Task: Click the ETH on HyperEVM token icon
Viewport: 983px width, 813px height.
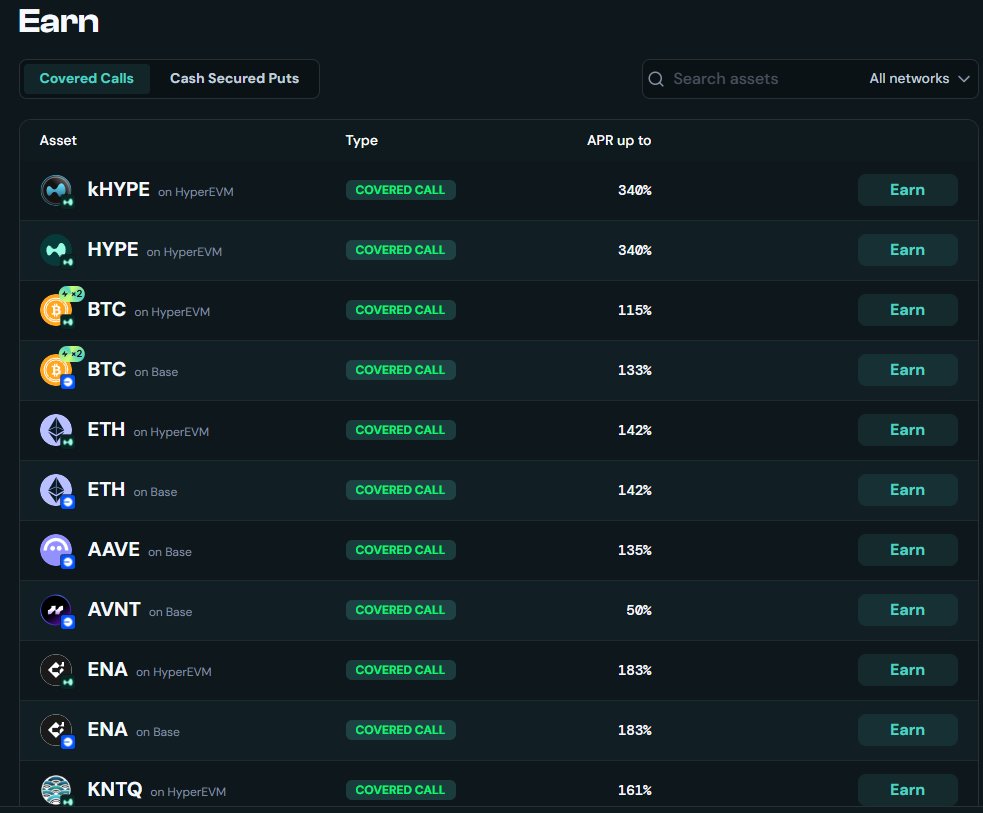Action: (x=56, y=430)
